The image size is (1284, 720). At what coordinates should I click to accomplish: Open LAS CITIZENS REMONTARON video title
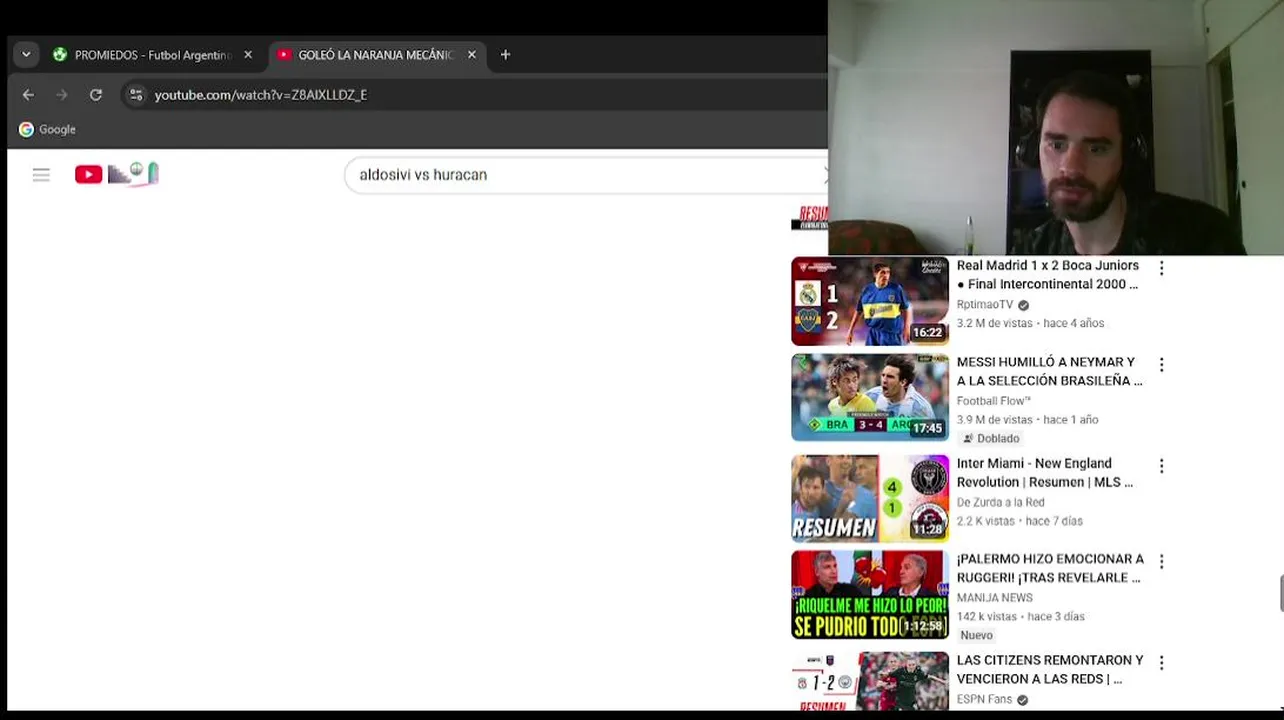coord(1050,669)
